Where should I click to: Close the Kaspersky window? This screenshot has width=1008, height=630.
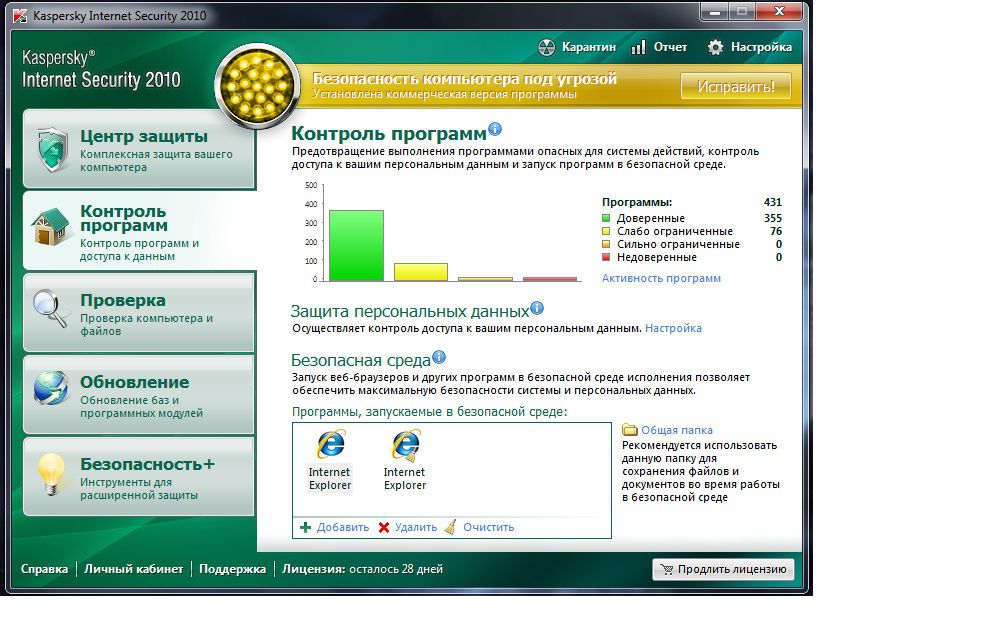tap(779, 12)
